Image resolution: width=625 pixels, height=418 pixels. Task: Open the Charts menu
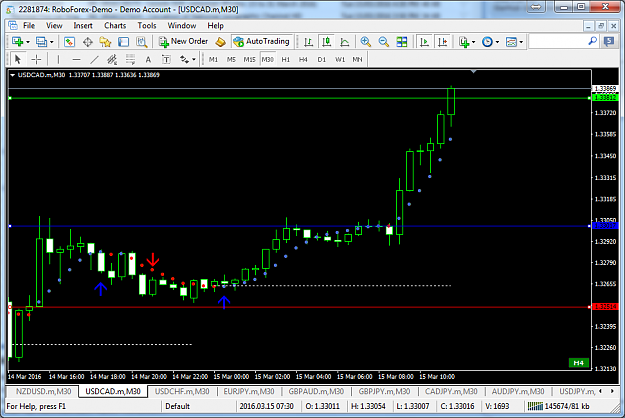point(115,26)
